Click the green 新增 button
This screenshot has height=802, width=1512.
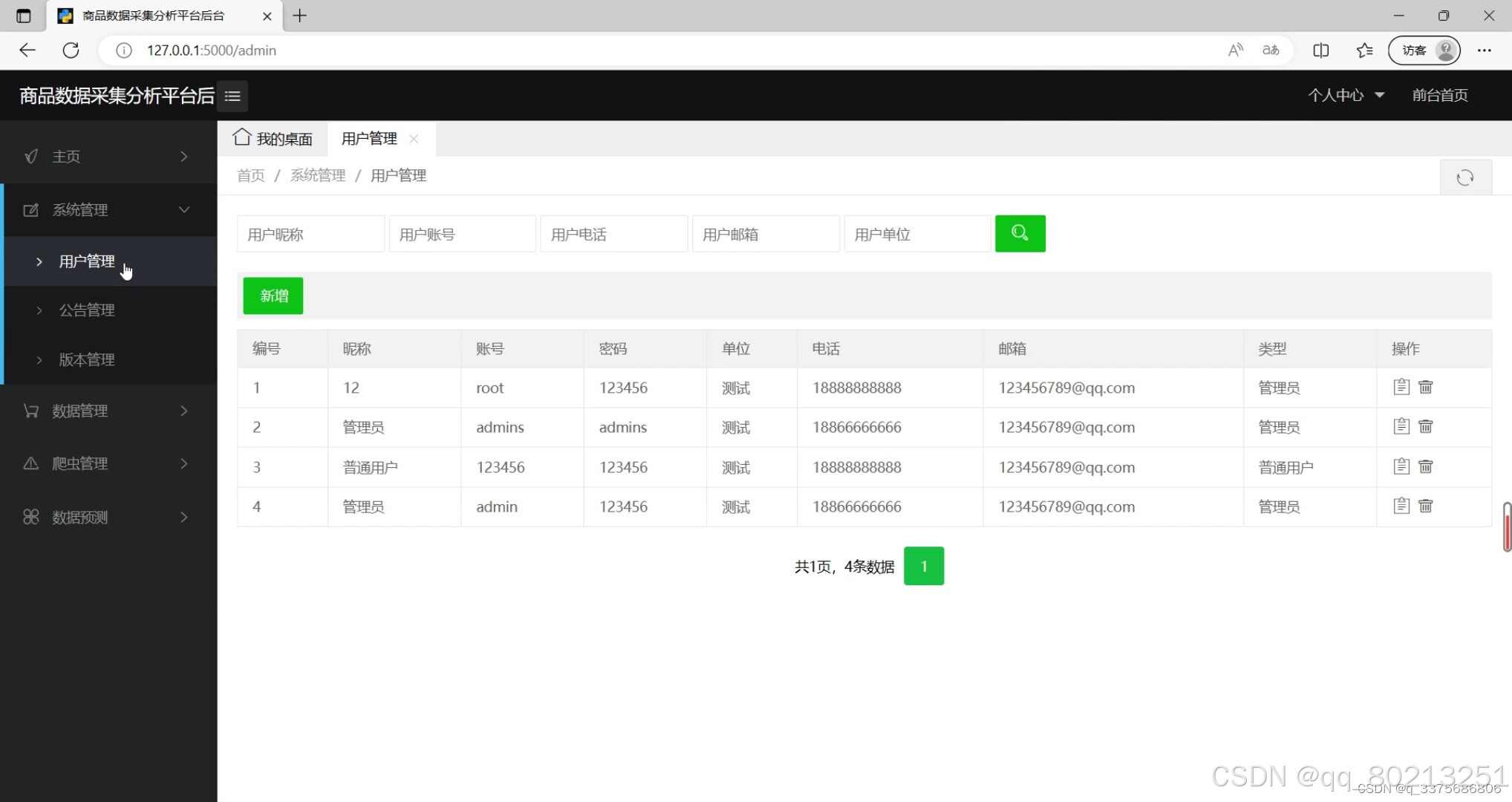(273, 296)
